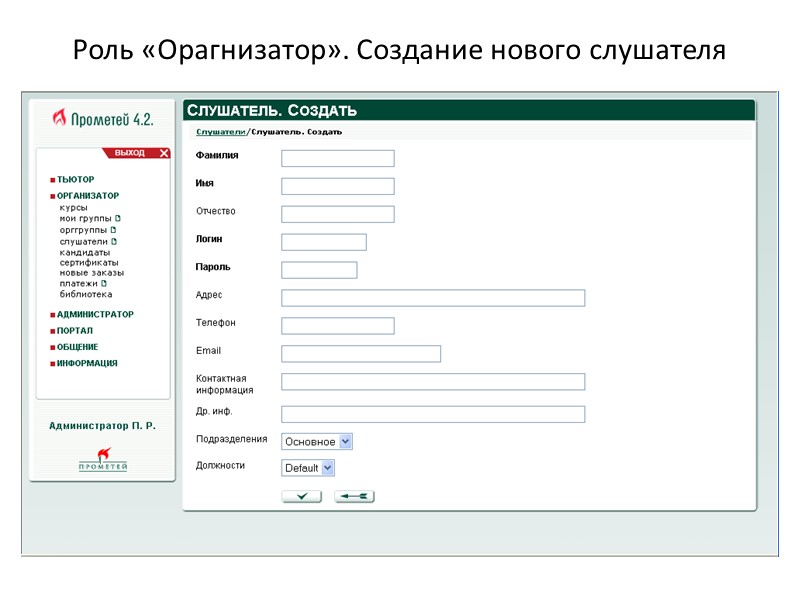Open the Подразделения dropdown showing Основное
This screenshot has width=800, height=600.
tap(317, 441)
